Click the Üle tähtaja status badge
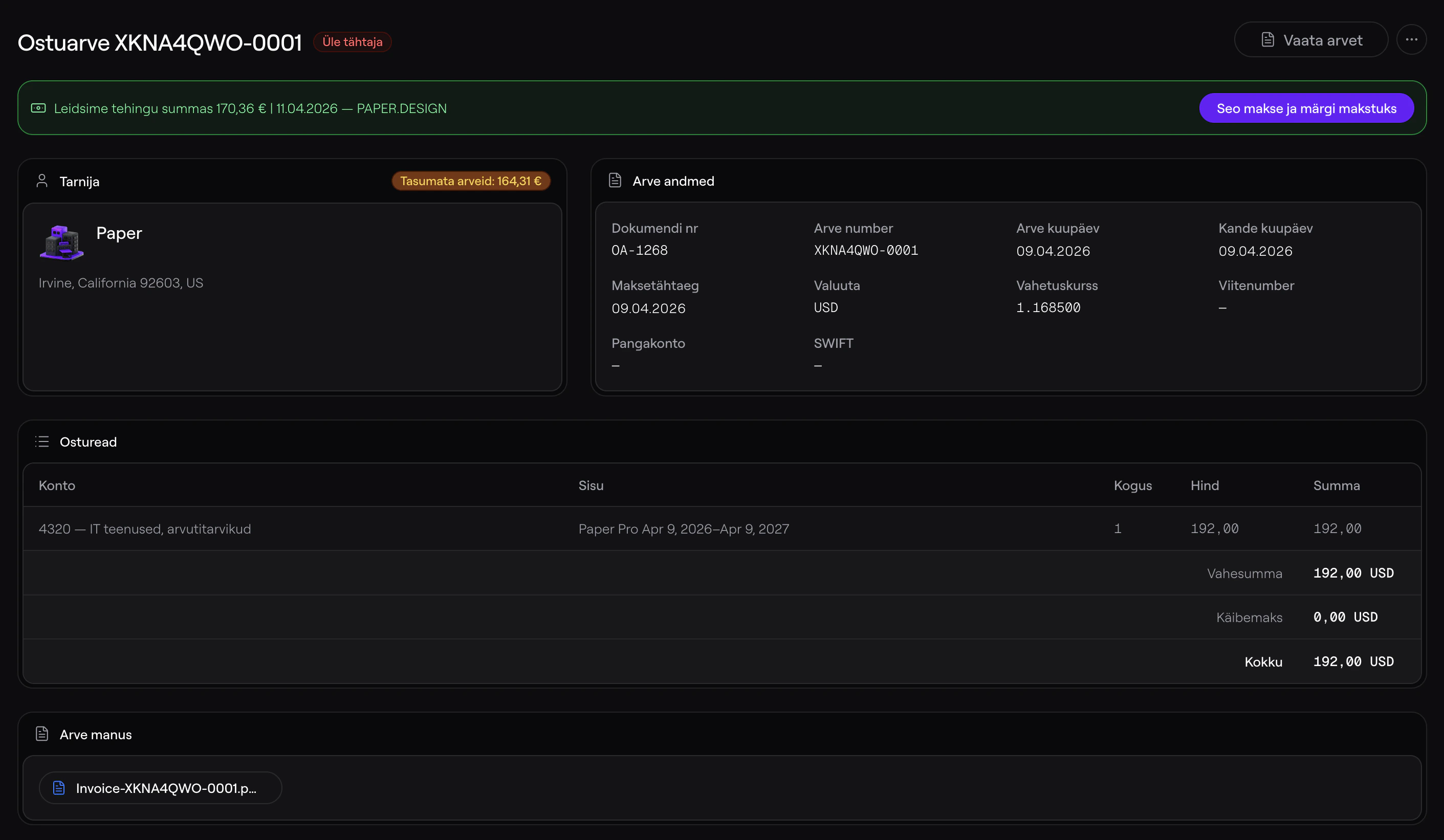This screenshot has height=840, width=1444. (x=352, y=42)
